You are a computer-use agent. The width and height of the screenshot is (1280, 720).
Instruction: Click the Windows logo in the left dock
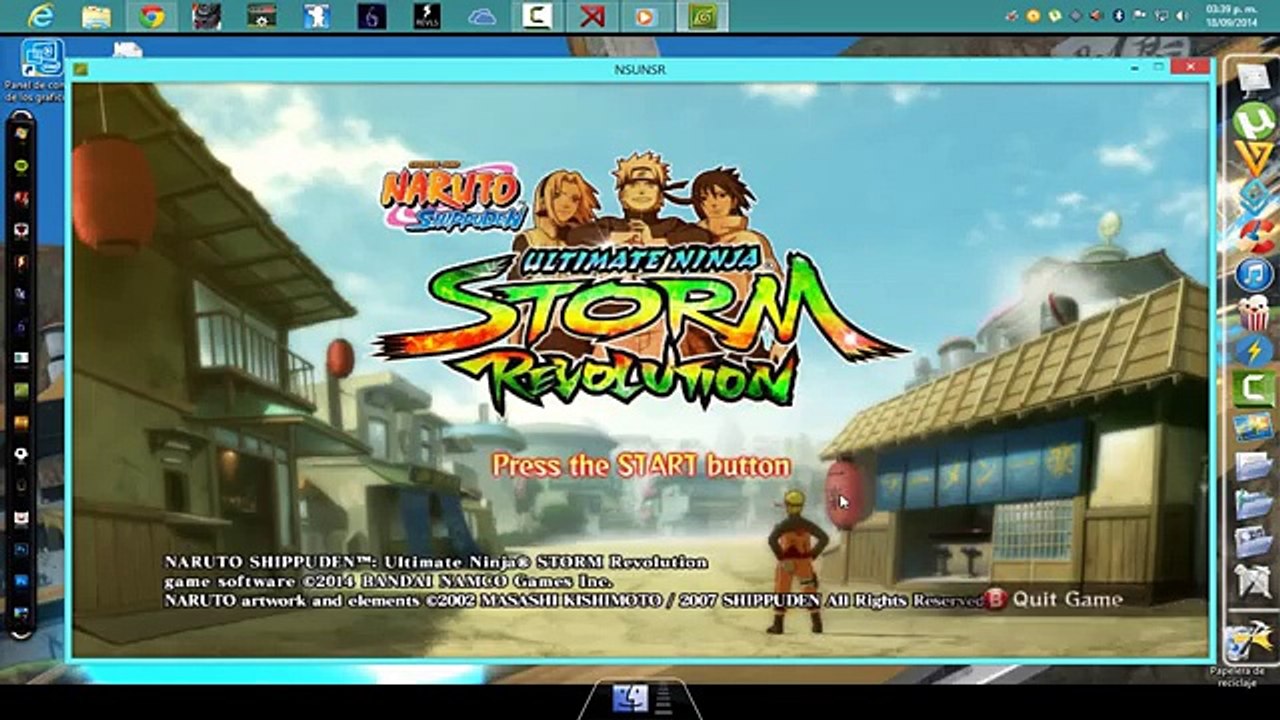click(21, 134)
